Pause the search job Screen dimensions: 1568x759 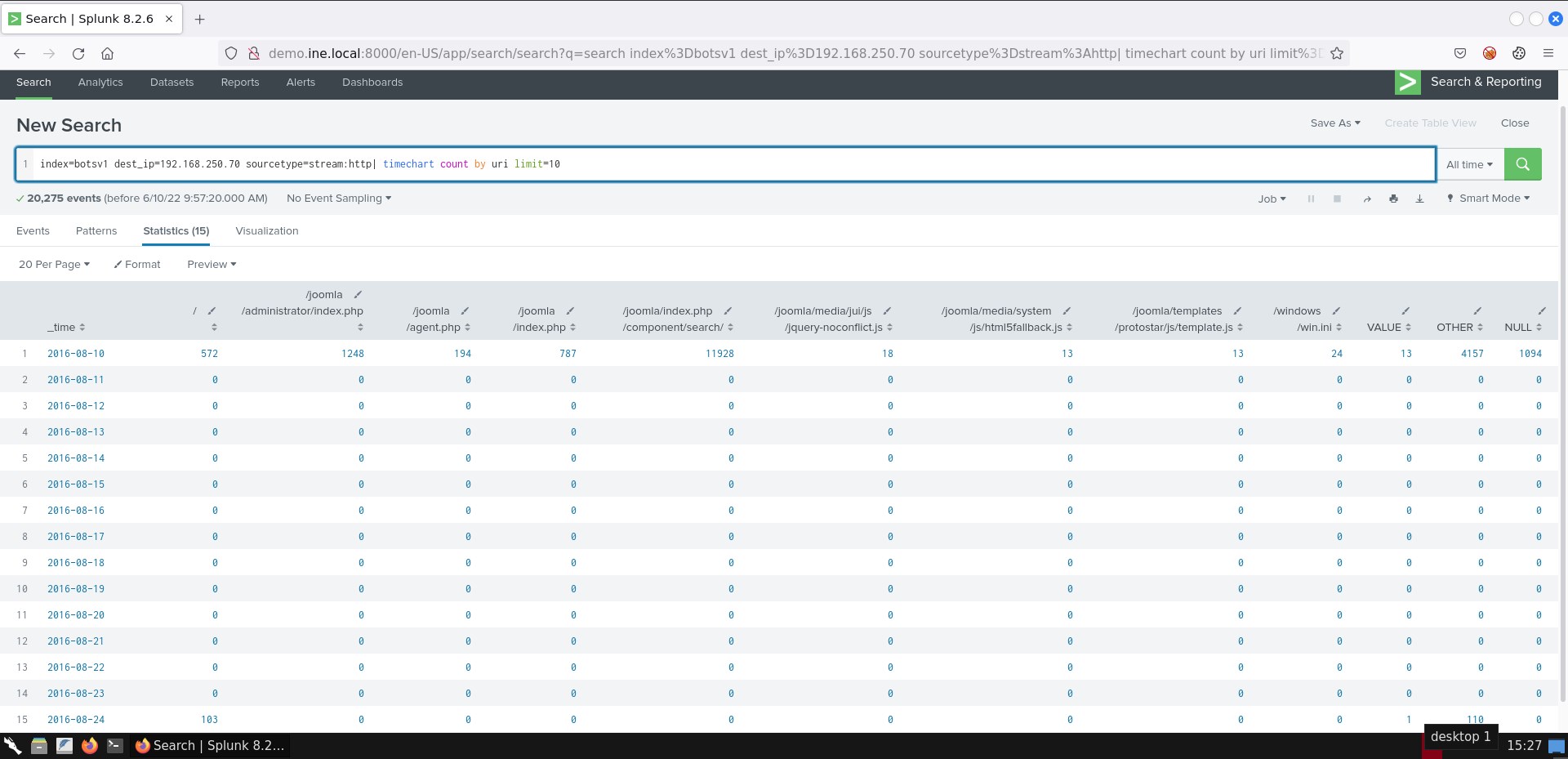coord(1311,199)
